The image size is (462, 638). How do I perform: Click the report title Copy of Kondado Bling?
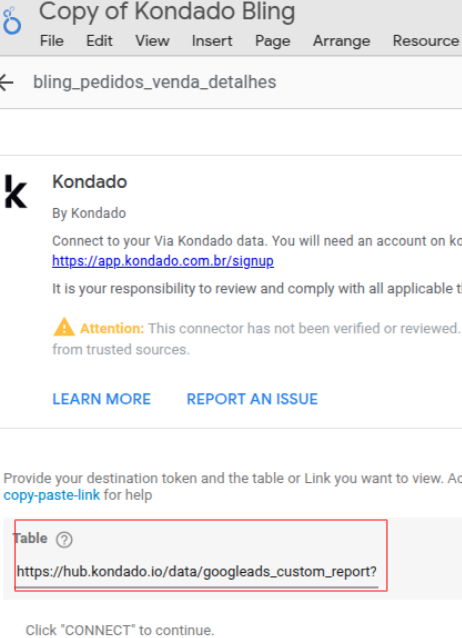tap(167, 11)
